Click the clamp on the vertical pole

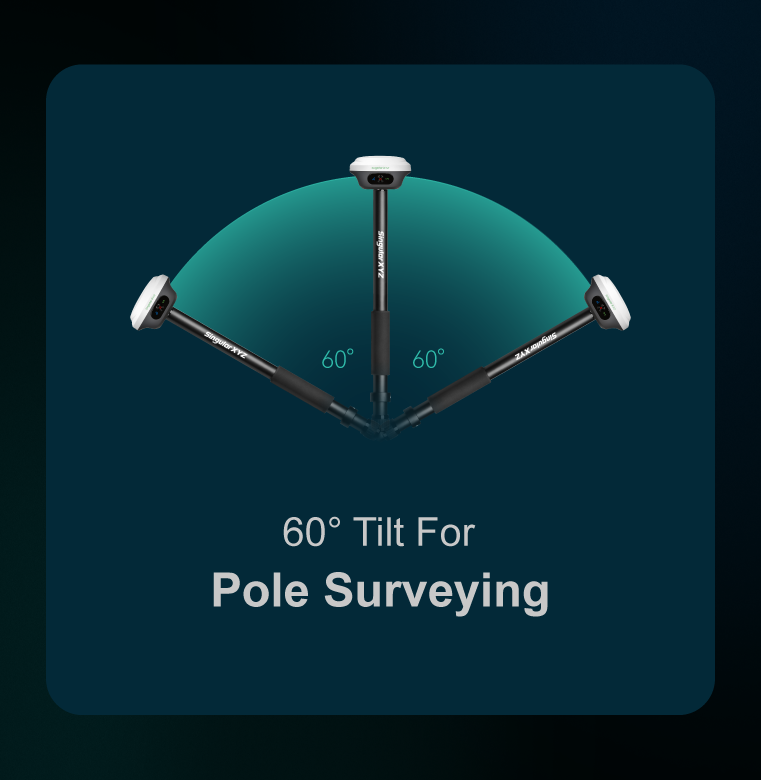(x=380, y=397)
